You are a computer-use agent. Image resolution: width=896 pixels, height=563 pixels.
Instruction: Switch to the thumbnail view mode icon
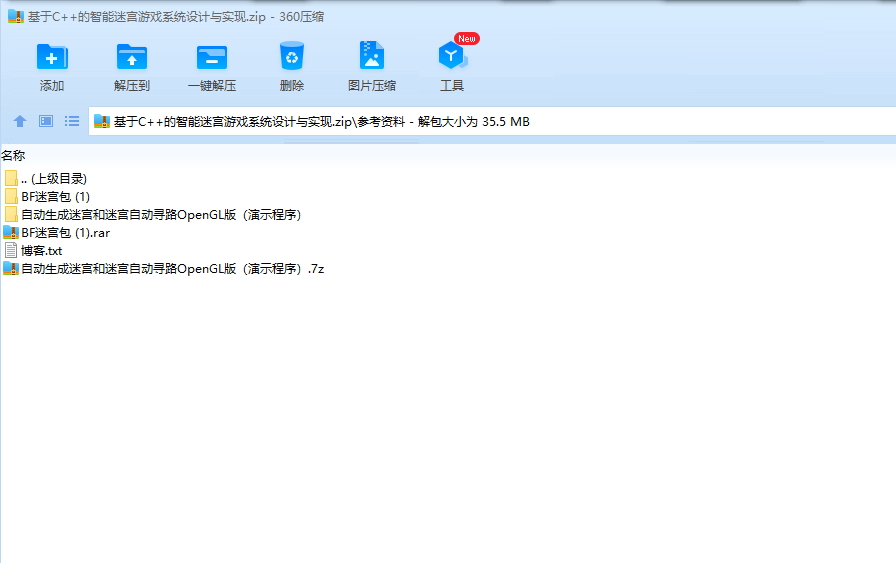pyautogui.click(x=46, y=121)
